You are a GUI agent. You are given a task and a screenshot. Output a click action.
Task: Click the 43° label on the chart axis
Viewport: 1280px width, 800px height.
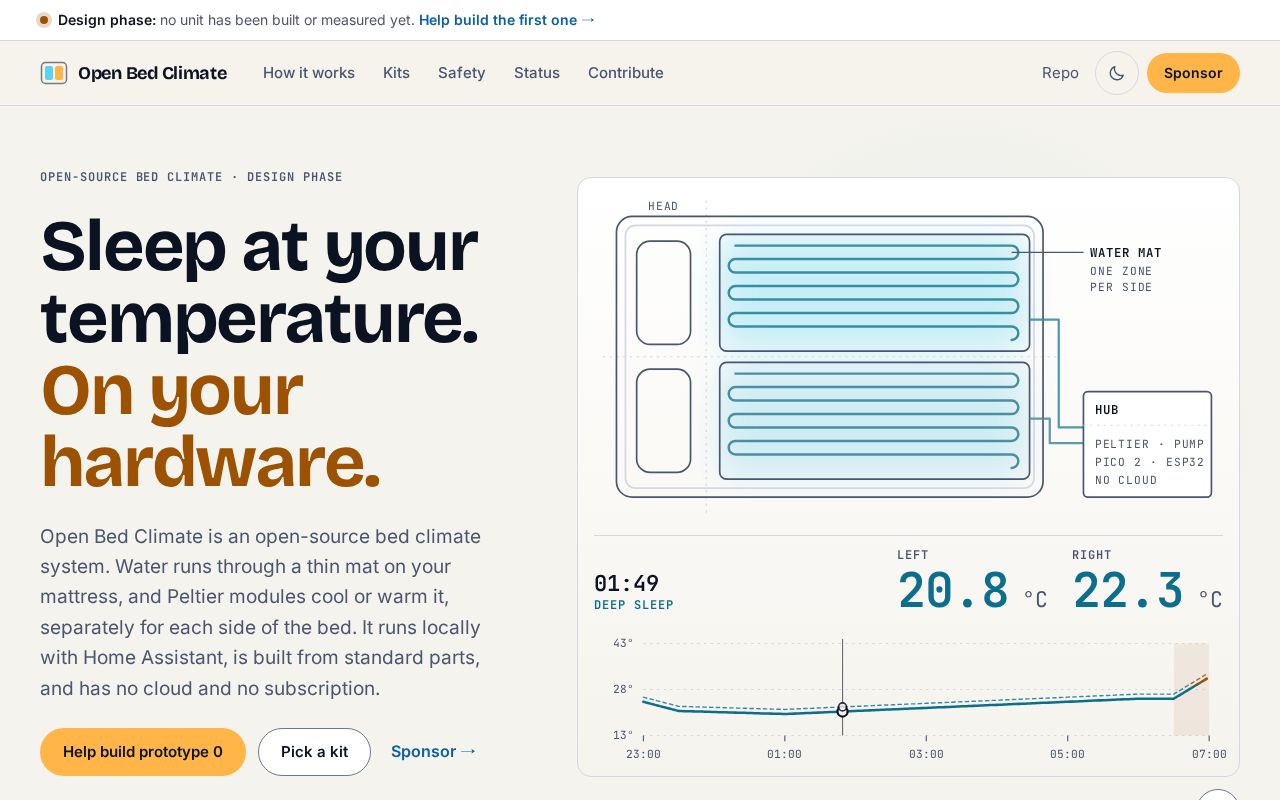pos(623,643)
